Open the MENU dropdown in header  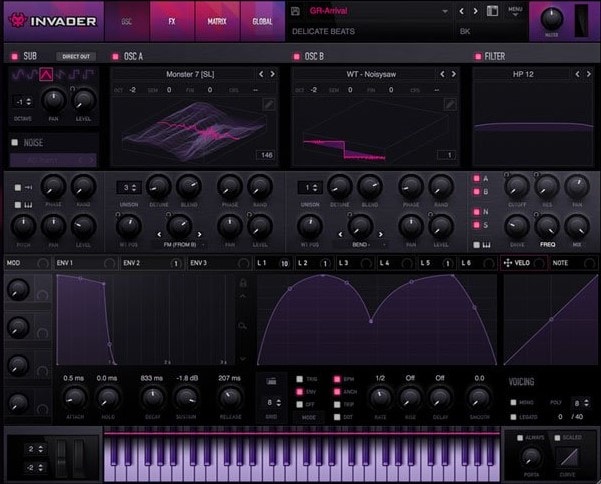[x=516, y=11]
